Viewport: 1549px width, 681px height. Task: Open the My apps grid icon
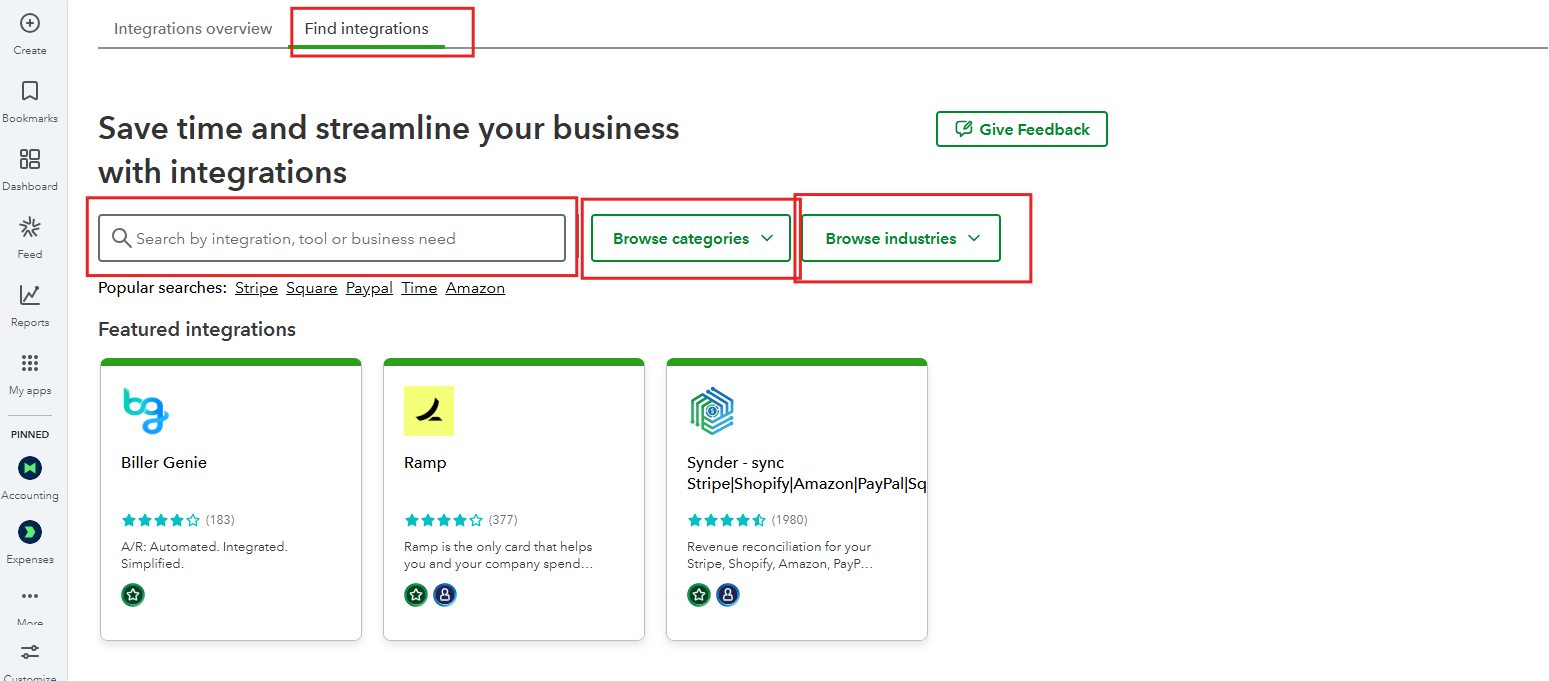30,363
